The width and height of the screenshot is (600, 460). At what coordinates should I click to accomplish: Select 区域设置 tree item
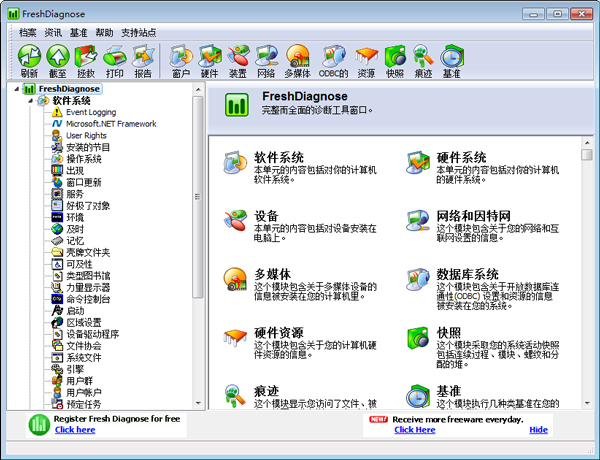84,323
